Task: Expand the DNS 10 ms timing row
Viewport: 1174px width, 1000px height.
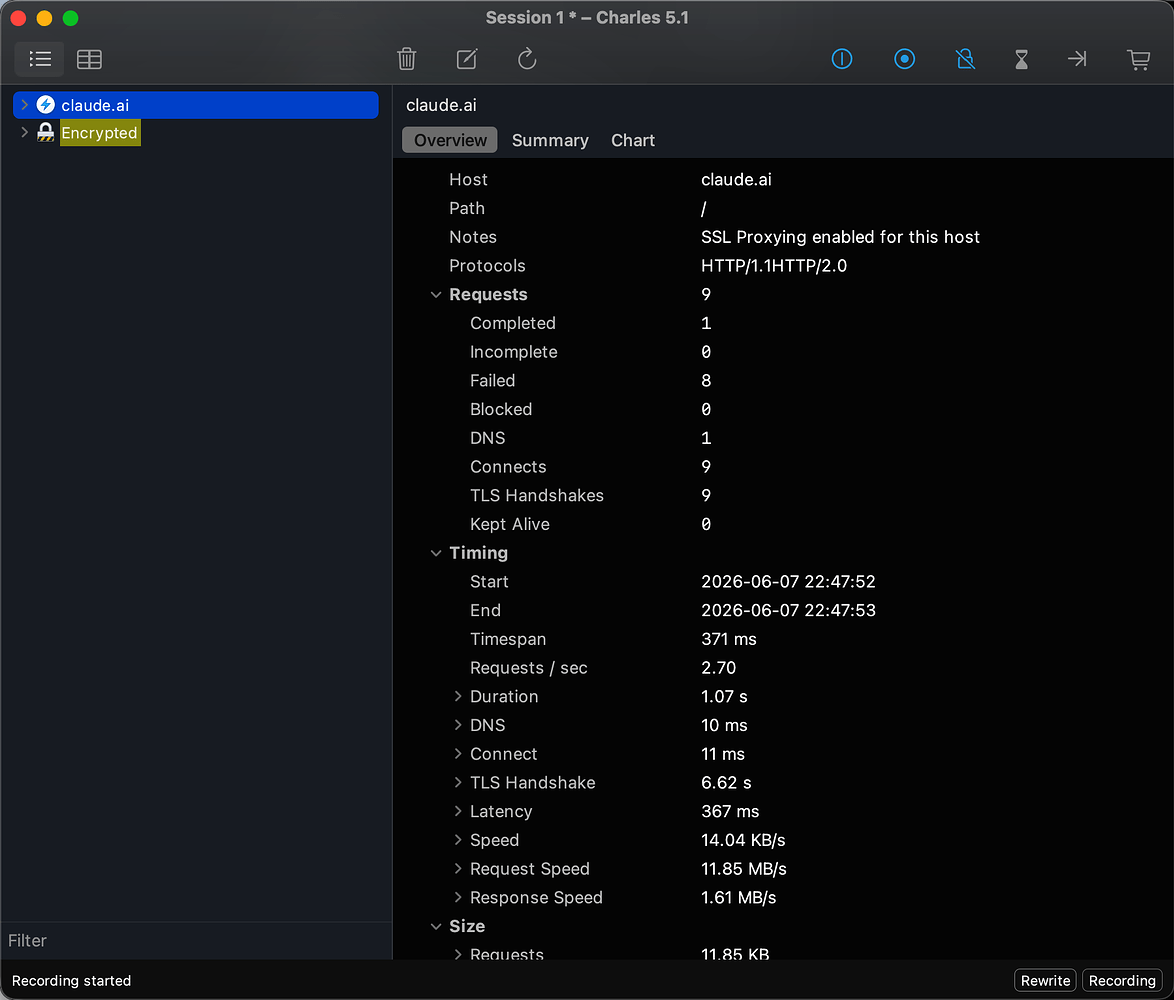Action: tap(457, 725)
